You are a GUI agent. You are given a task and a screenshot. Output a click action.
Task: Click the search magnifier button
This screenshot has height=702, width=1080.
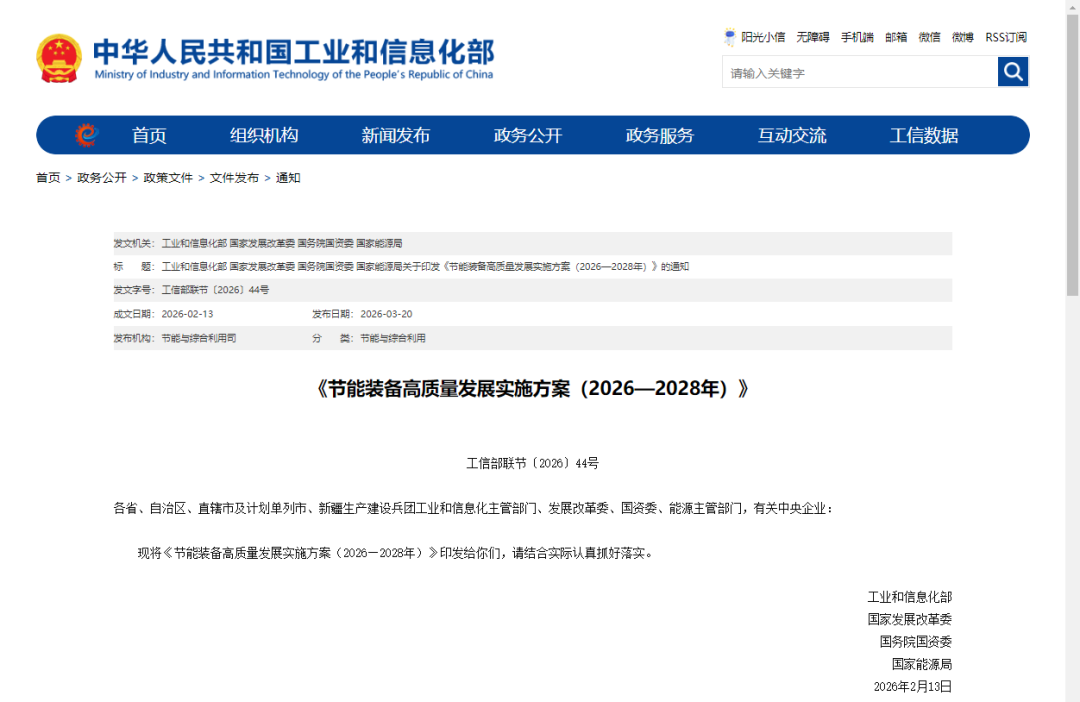[1012, 72]
